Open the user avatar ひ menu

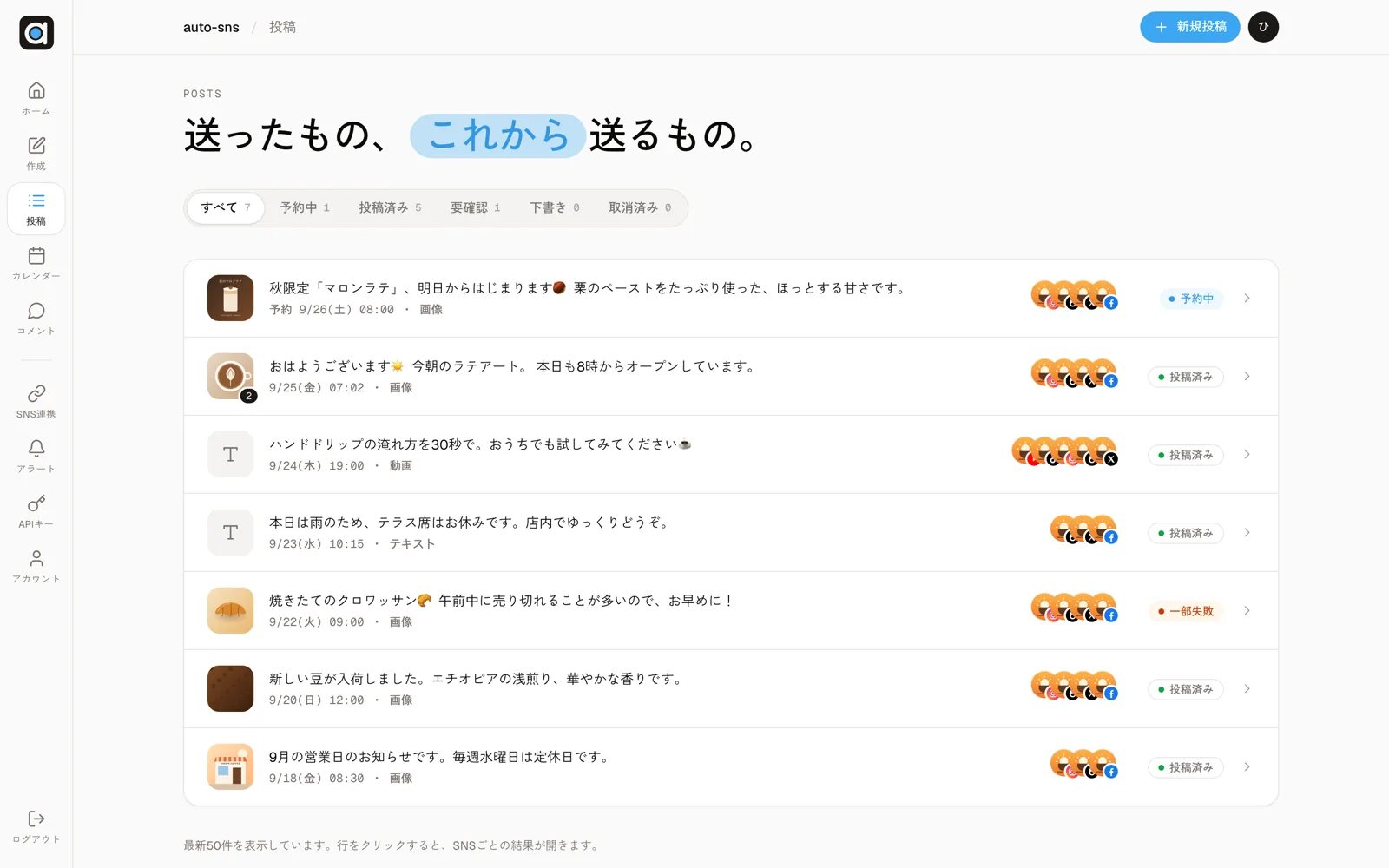[x=1263, y=27]
